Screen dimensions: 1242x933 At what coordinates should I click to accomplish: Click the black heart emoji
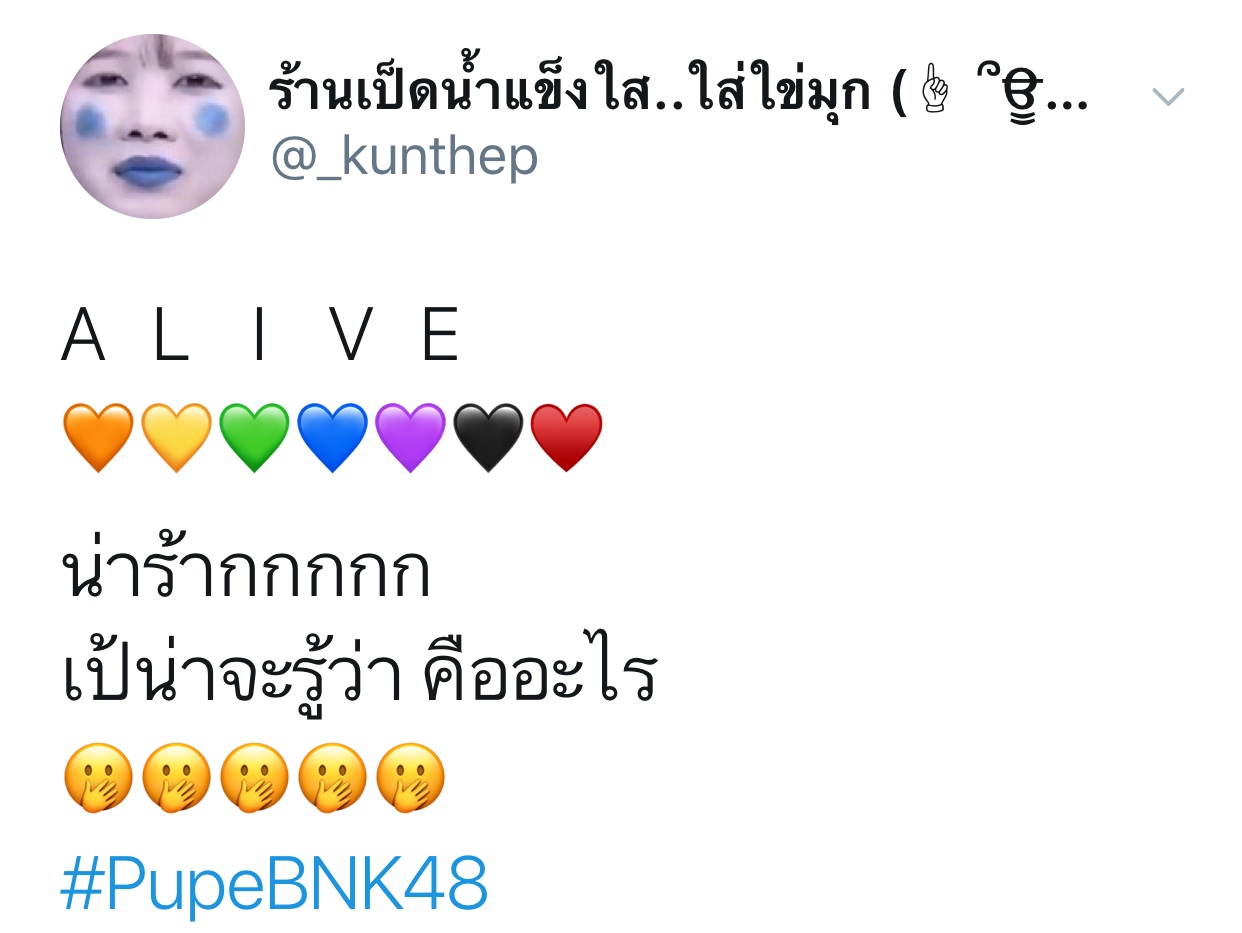tap(488, 438)
